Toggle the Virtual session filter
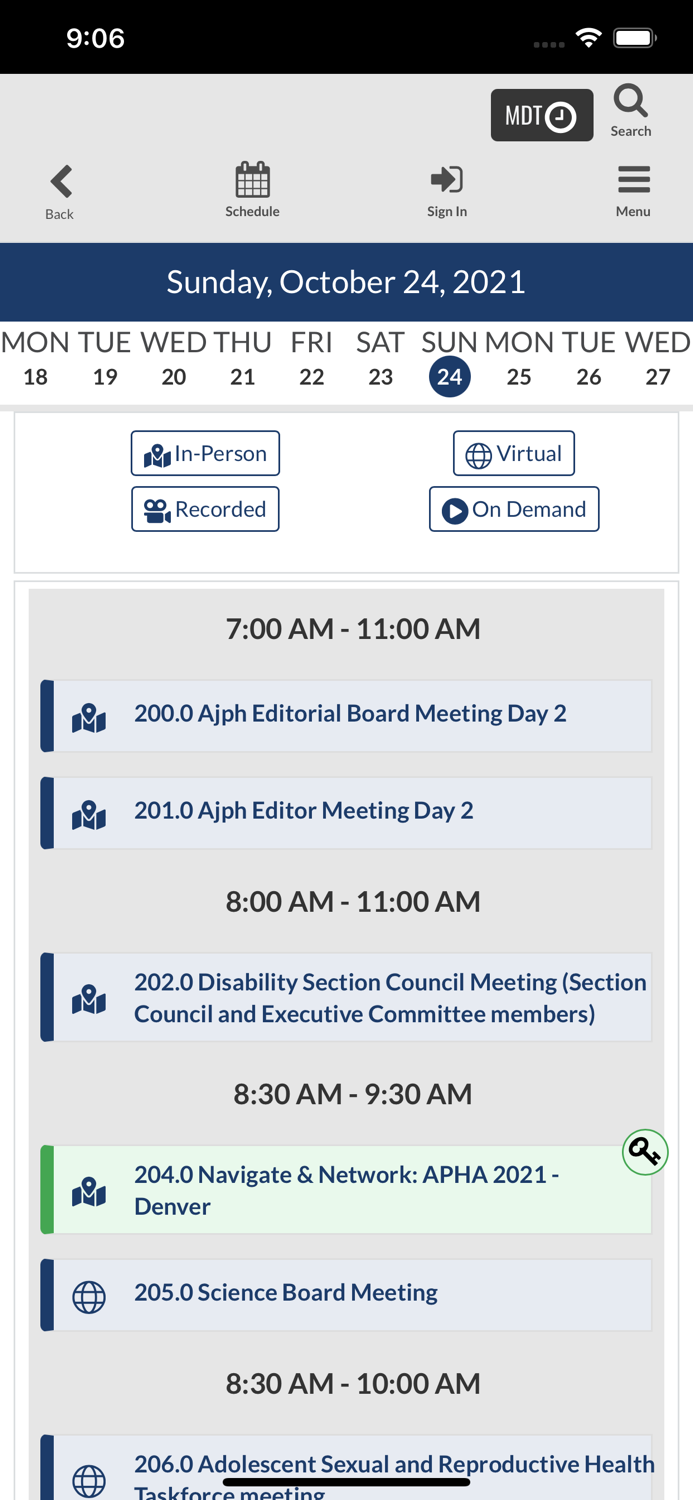 514,453
